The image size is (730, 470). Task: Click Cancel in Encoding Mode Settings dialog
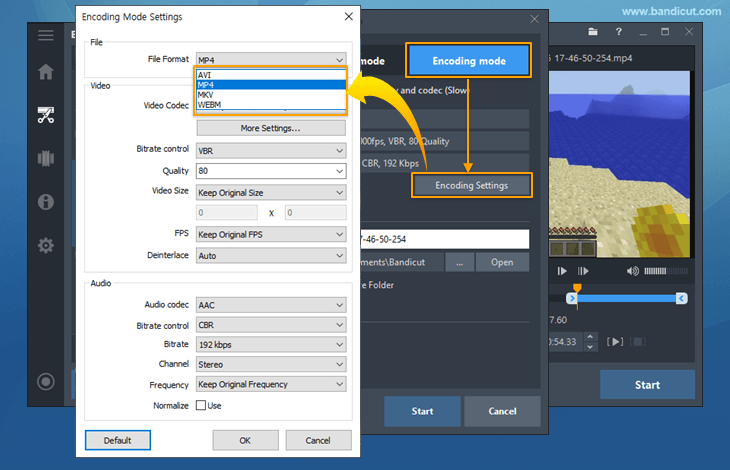(318, 440)
